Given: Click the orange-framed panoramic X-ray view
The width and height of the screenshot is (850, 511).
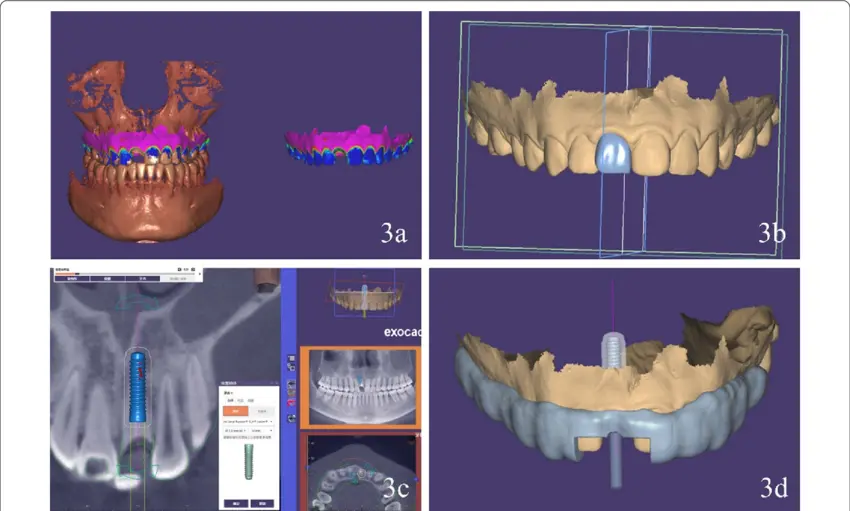Looking at the screenshot, I should (x=360, y=386).
